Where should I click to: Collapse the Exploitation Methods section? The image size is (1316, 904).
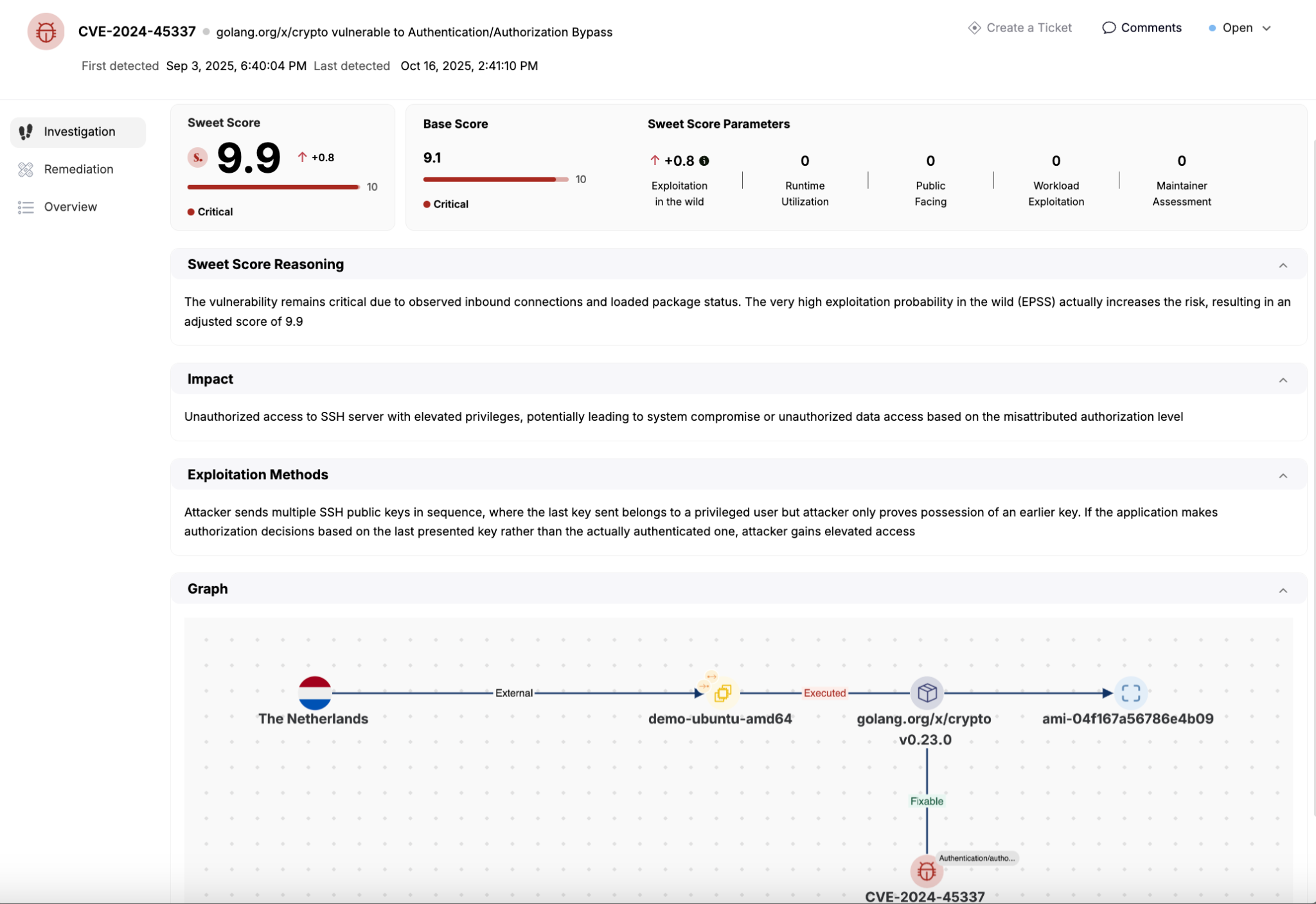(1283, 475)
